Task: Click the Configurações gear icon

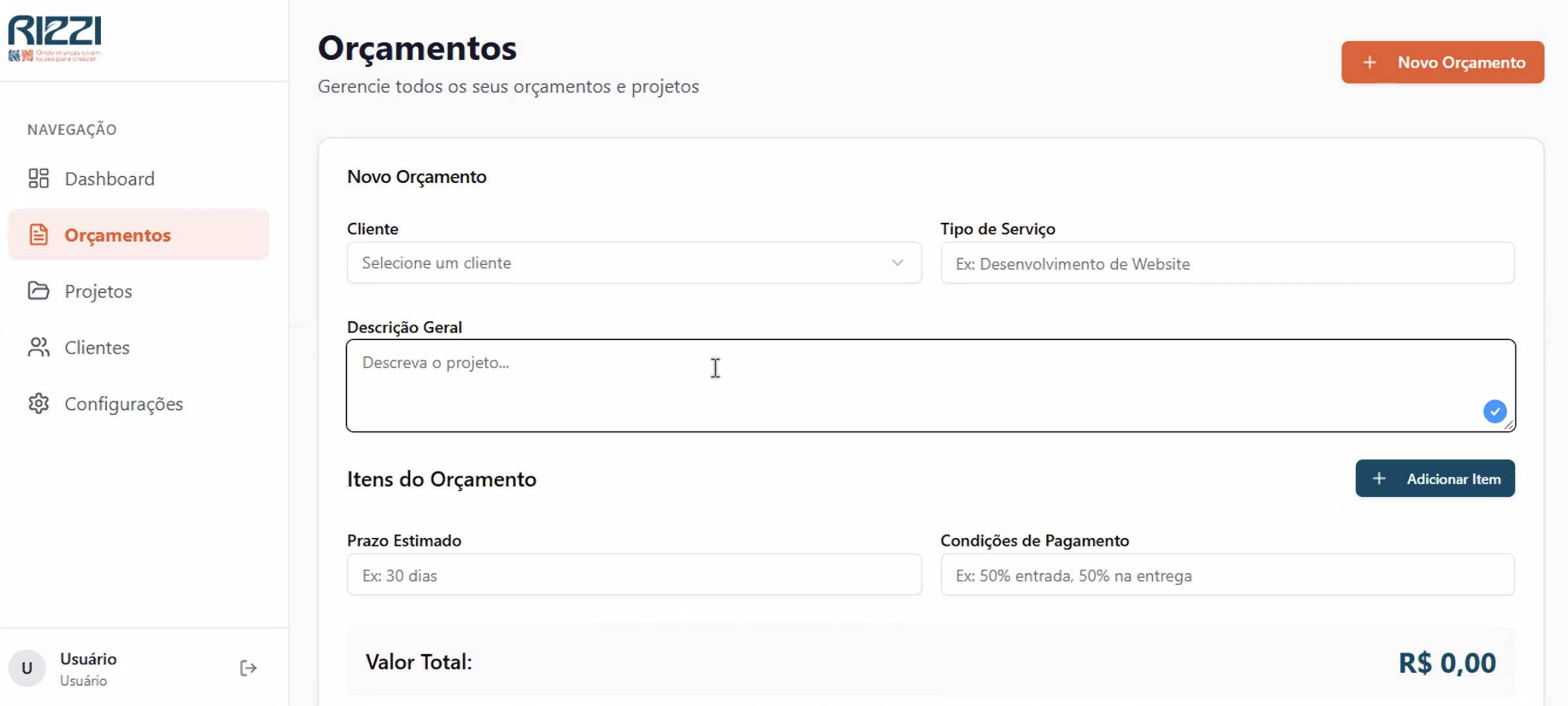Action: point(38,404)
